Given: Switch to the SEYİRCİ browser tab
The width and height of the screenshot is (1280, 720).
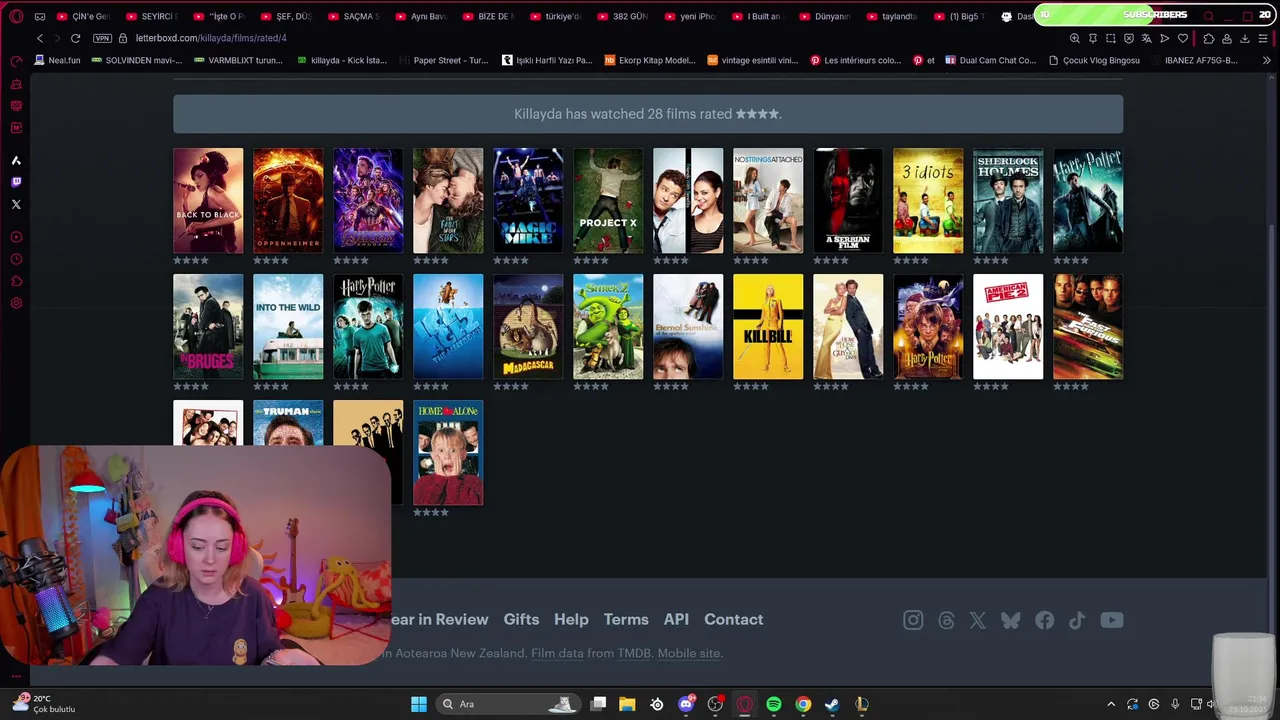Looking at the screenshot, I should 150,16.
